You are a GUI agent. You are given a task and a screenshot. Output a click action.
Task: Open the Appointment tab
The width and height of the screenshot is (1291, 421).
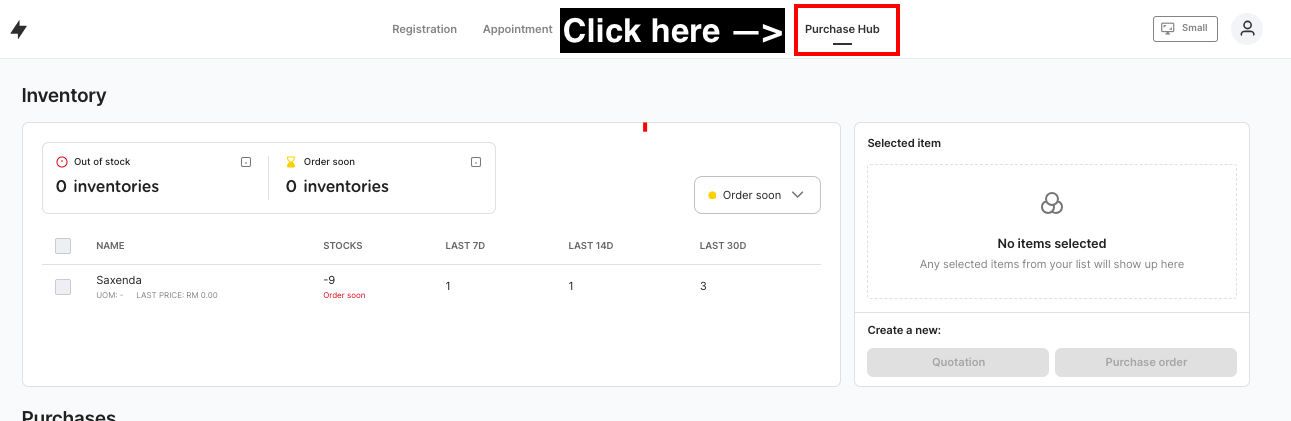pyautogui.click(x=517, y=30)
